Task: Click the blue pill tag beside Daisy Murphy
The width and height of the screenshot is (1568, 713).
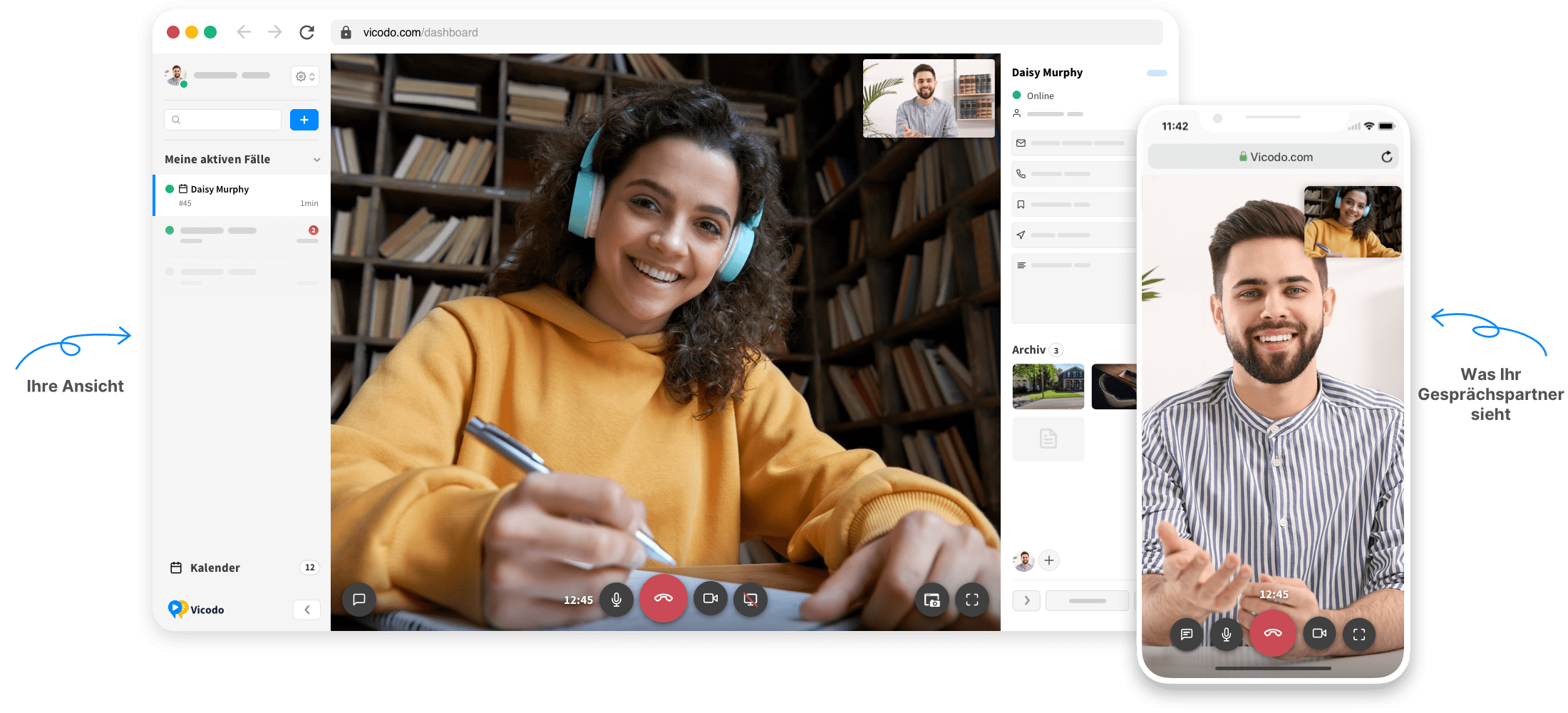Action: (1157, 73)
